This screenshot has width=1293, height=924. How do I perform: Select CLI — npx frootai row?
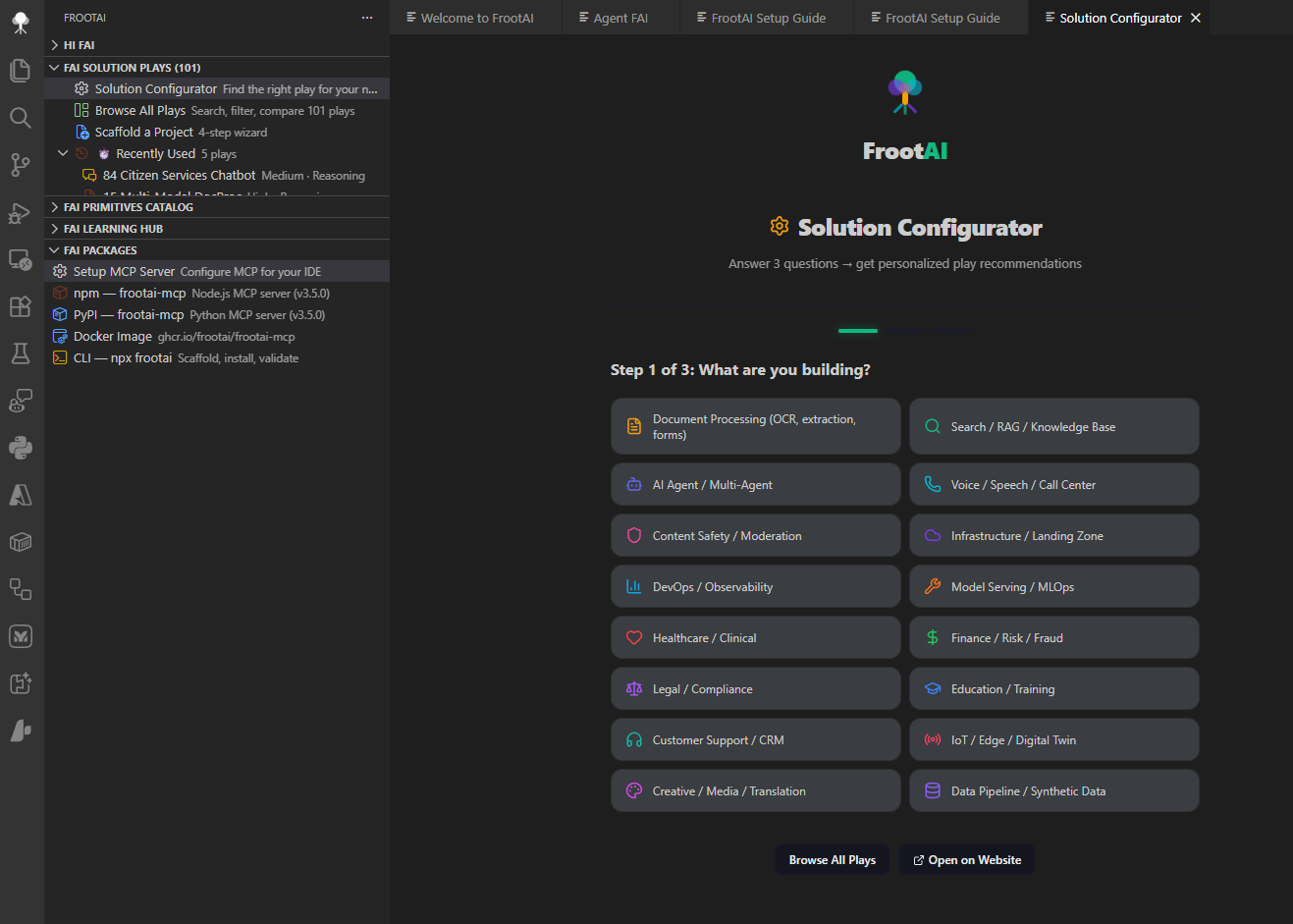click(x=217, y=357)
